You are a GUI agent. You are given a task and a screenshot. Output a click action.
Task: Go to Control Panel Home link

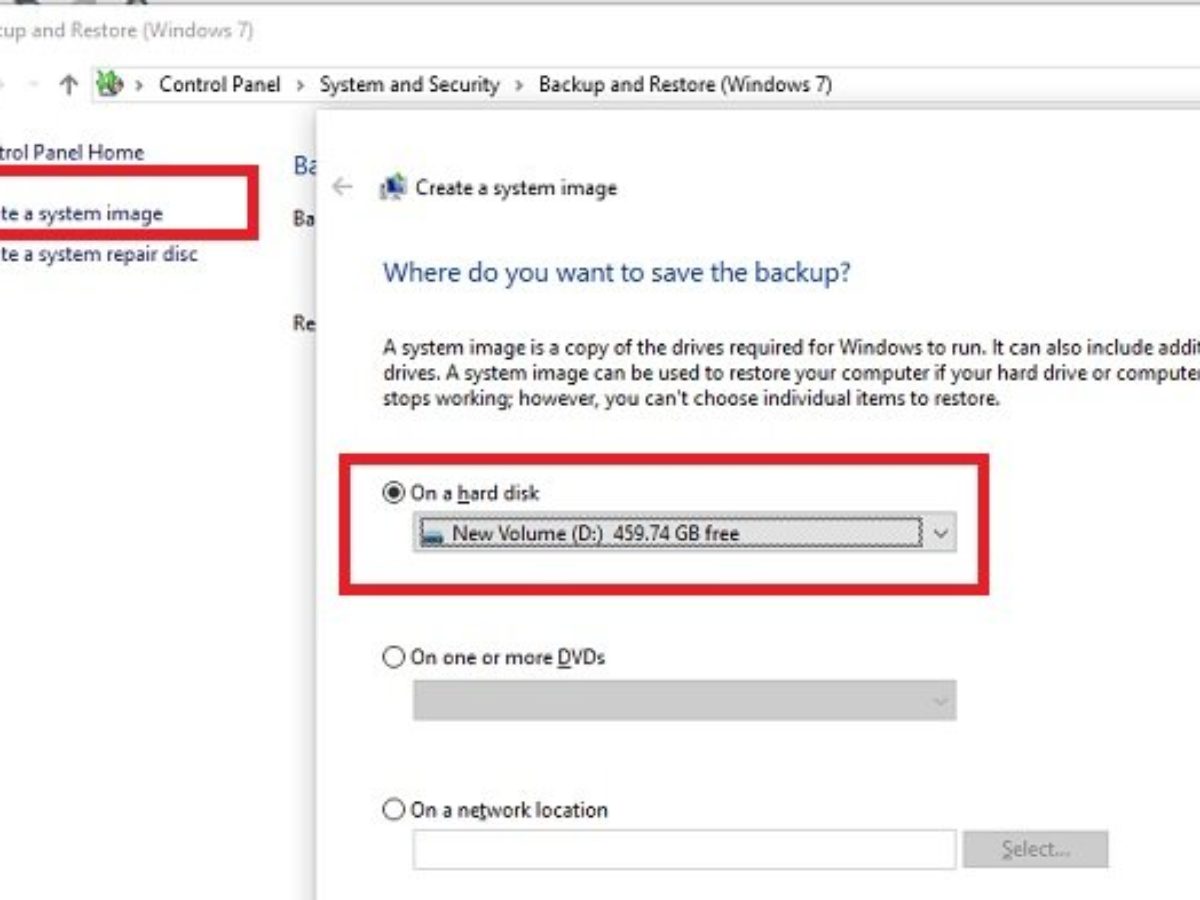pyautogui.click(x=72, y=152)
